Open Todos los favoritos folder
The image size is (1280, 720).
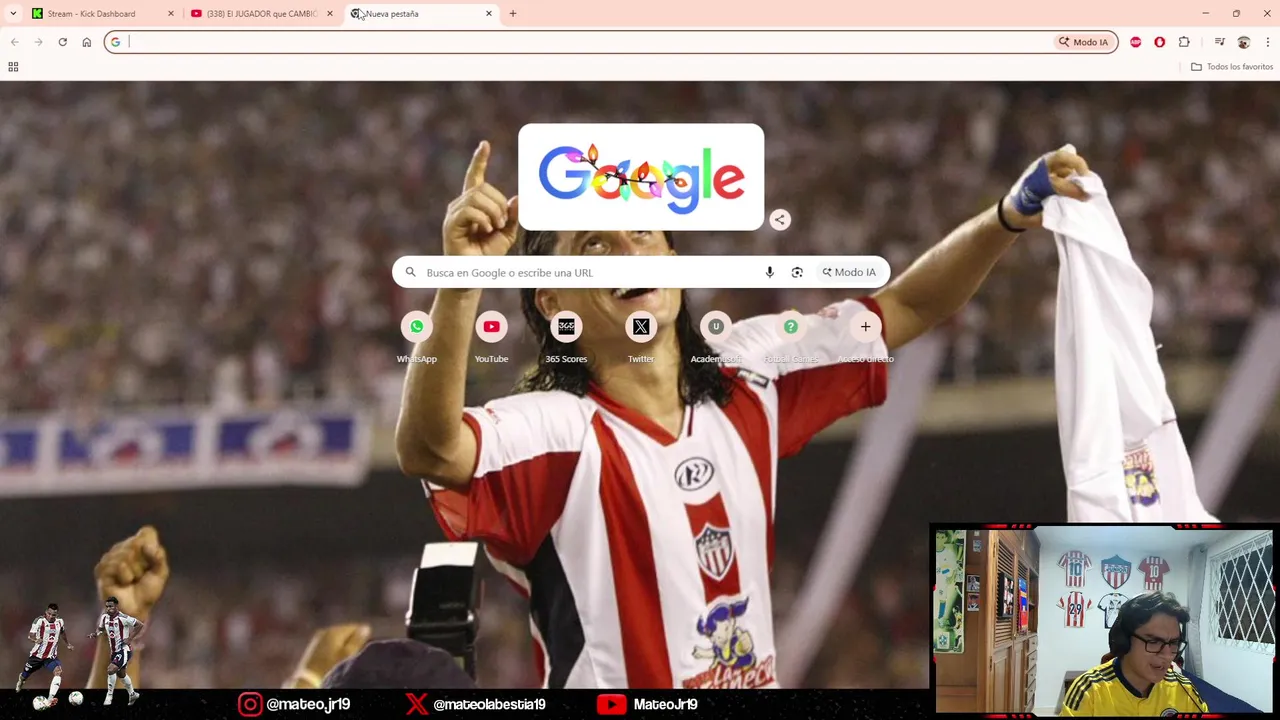point(1232,67)
